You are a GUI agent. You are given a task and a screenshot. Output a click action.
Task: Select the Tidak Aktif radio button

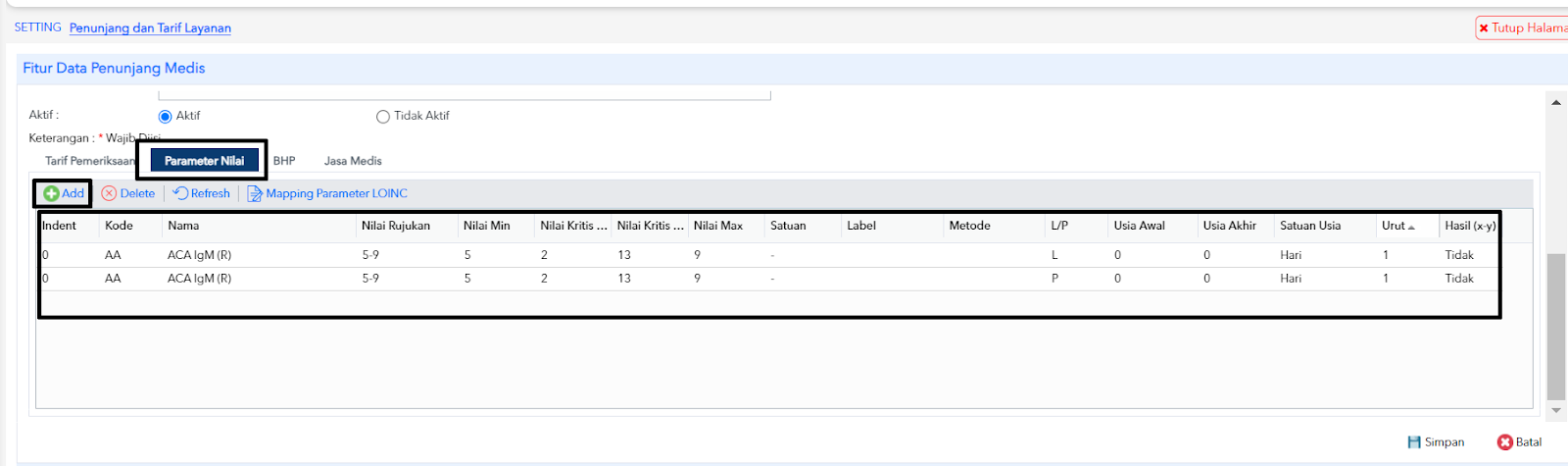coord(383,116)
